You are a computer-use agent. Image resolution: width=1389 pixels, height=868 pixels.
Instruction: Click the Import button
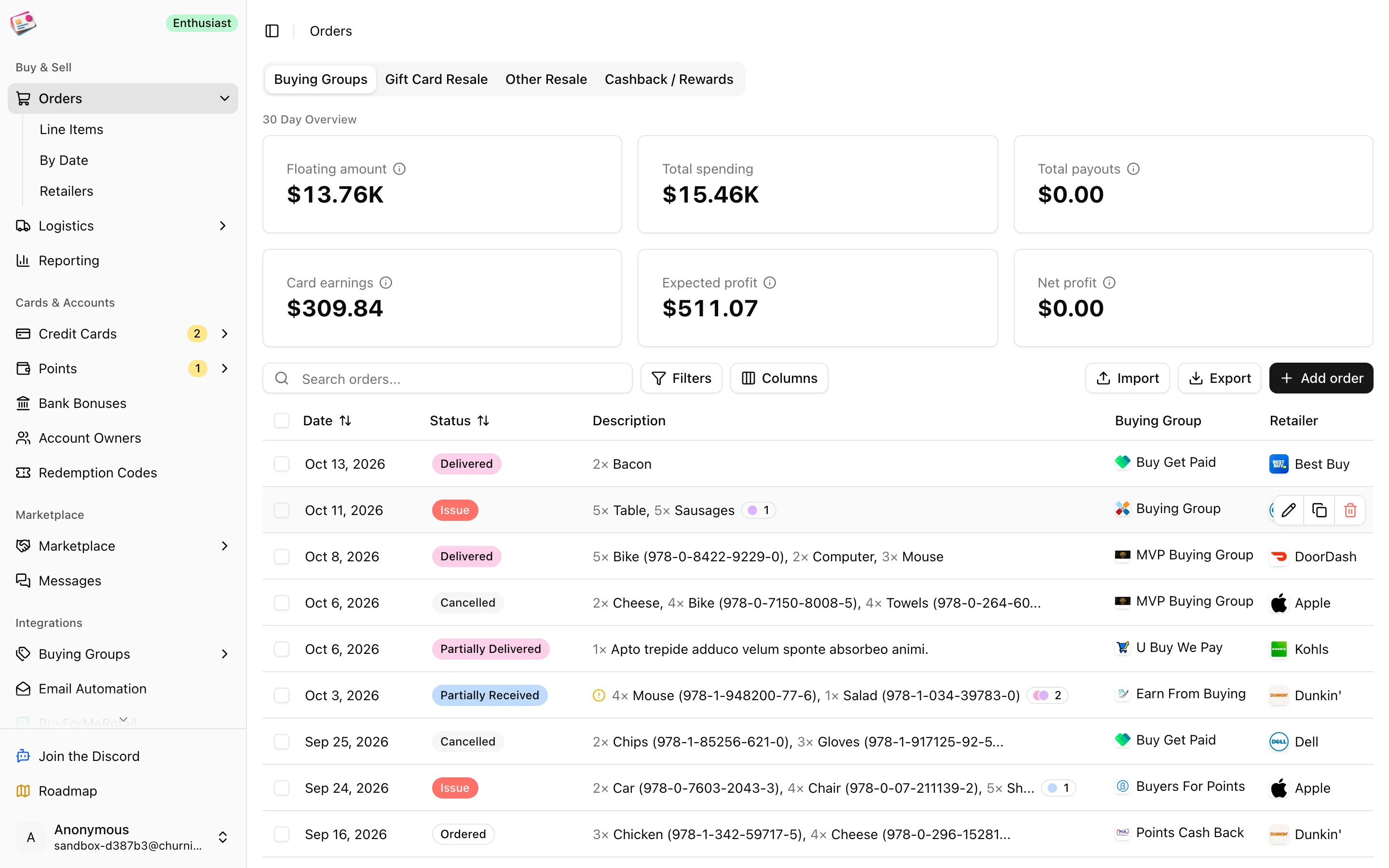tap(1127, 379)
